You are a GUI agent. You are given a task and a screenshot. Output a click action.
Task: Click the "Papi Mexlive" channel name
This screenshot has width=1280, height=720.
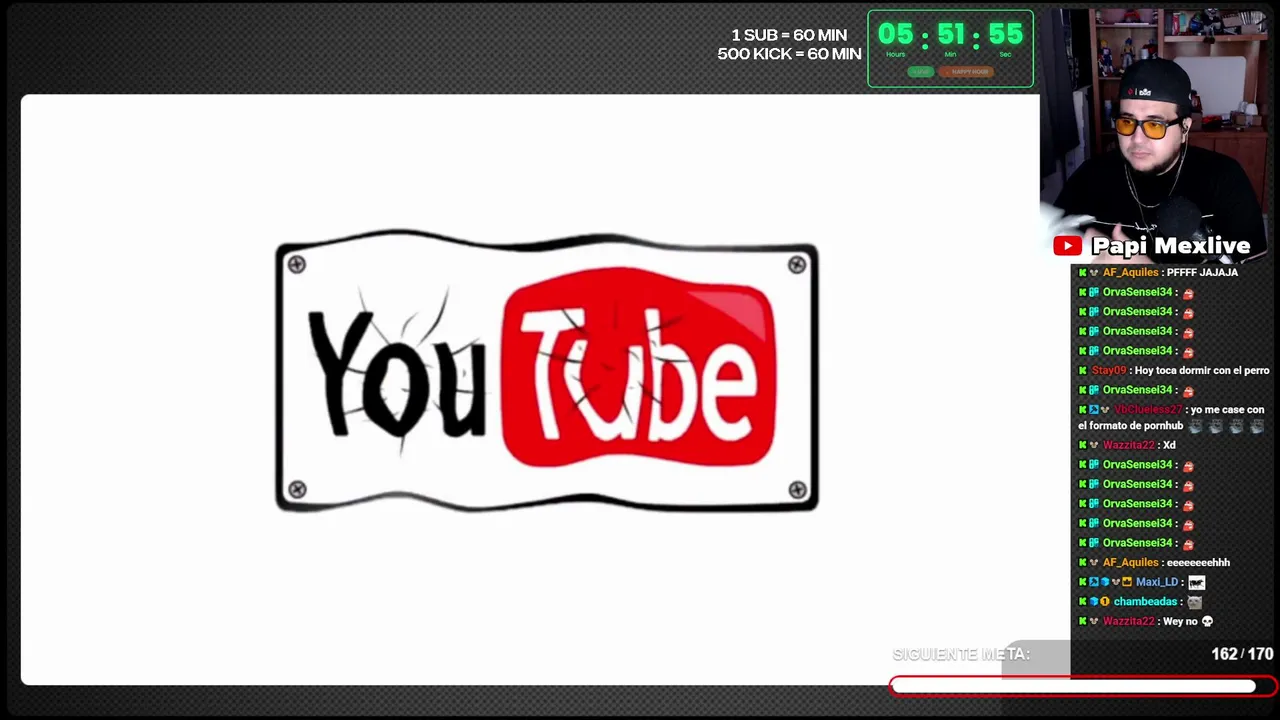coord(1171,246)
